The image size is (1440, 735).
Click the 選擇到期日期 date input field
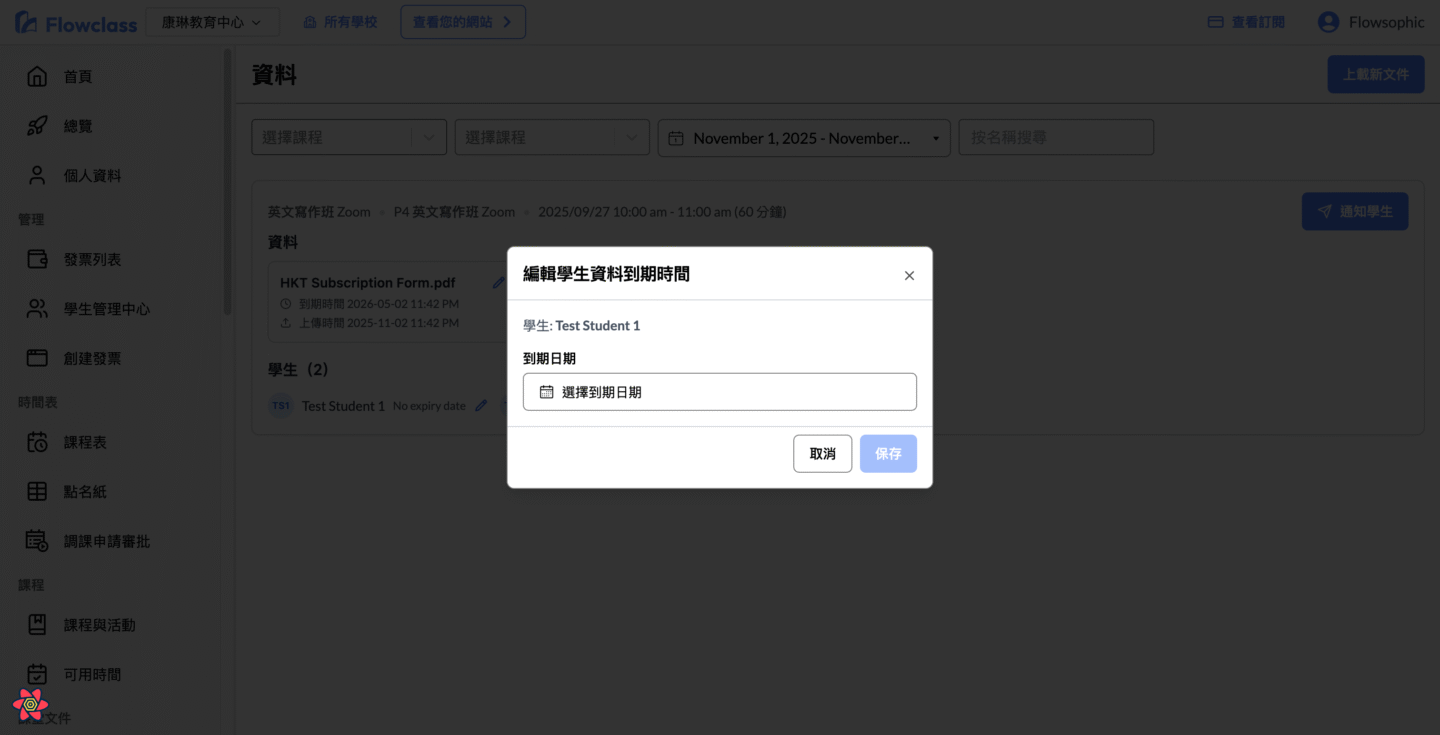(720, 392)
